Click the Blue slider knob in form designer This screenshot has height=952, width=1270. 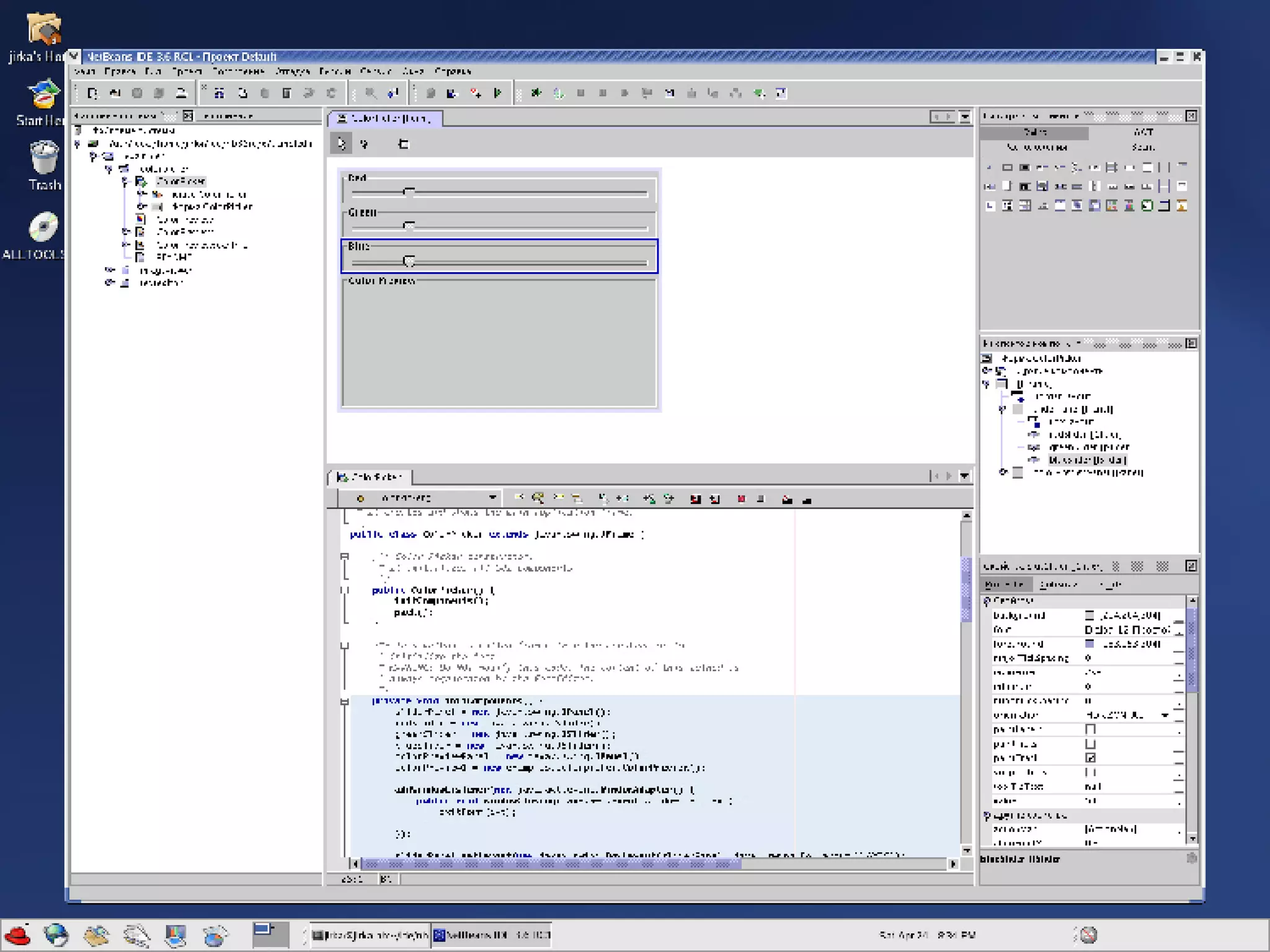(x=409, y=261)
